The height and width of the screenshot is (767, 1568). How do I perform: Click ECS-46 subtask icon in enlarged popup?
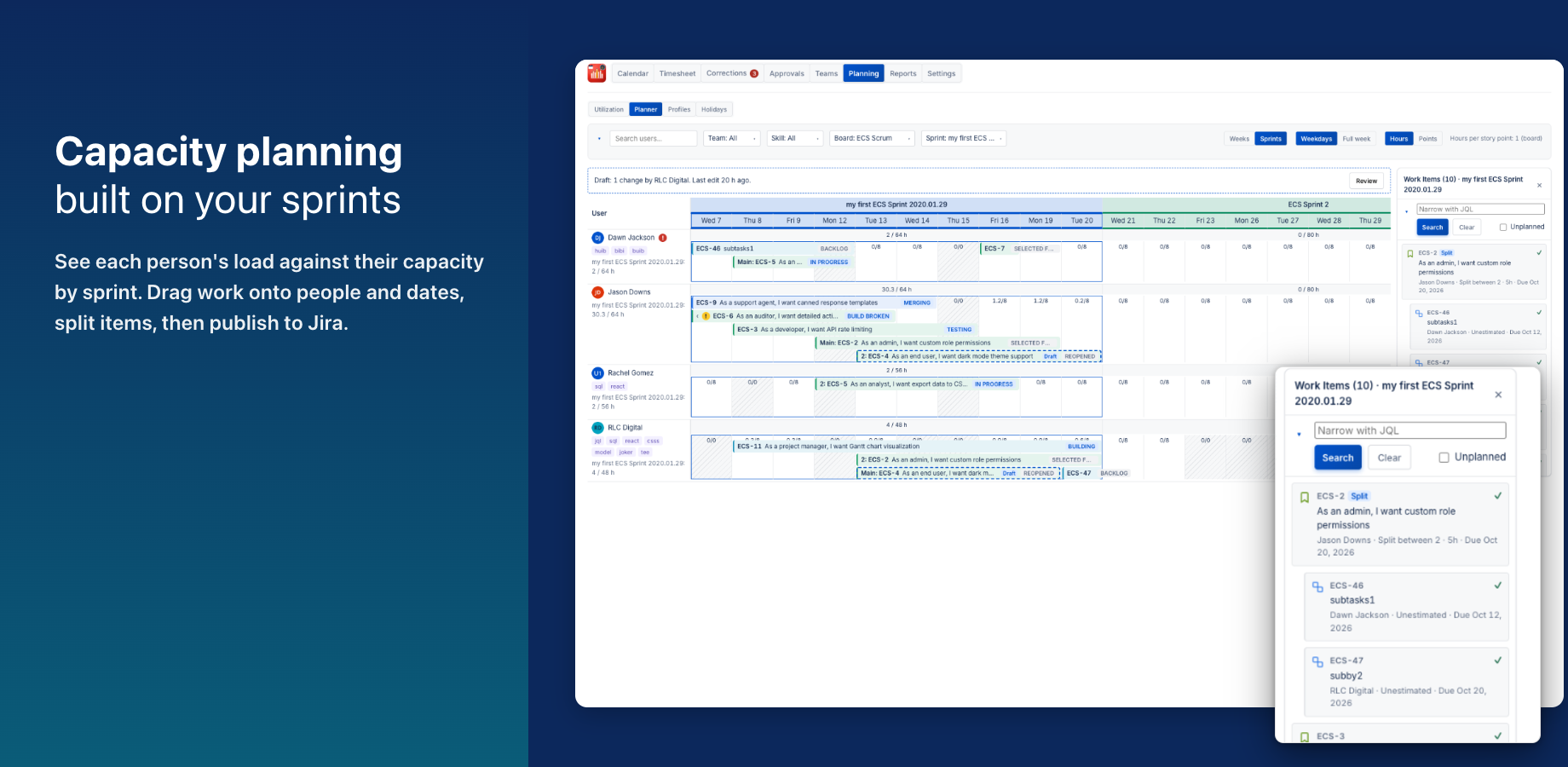[x=1317, y=587]
